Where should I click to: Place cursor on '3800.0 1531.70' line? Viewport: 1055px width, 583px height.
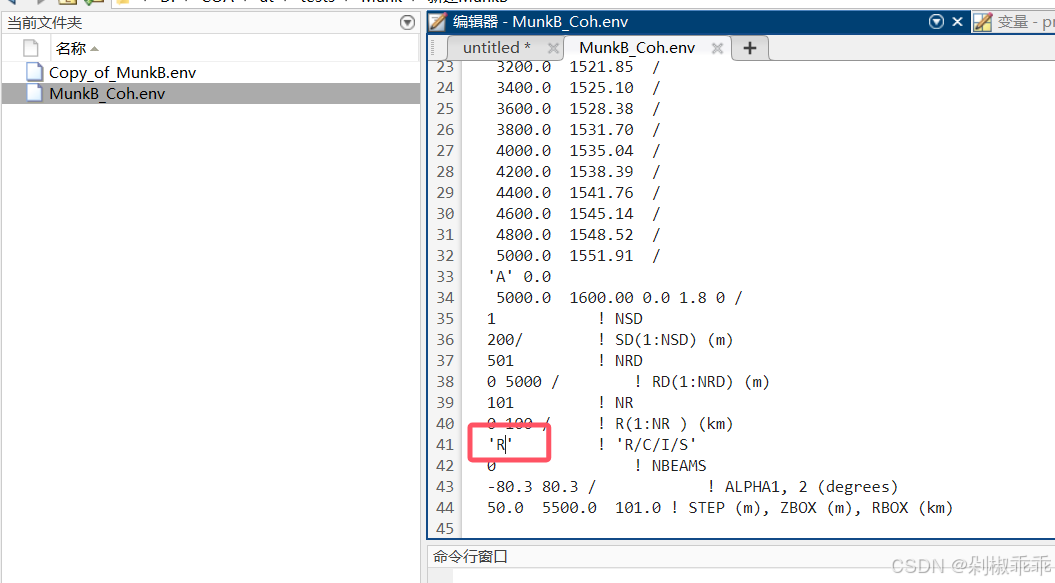pyautogui.click(x=578, y=129)
